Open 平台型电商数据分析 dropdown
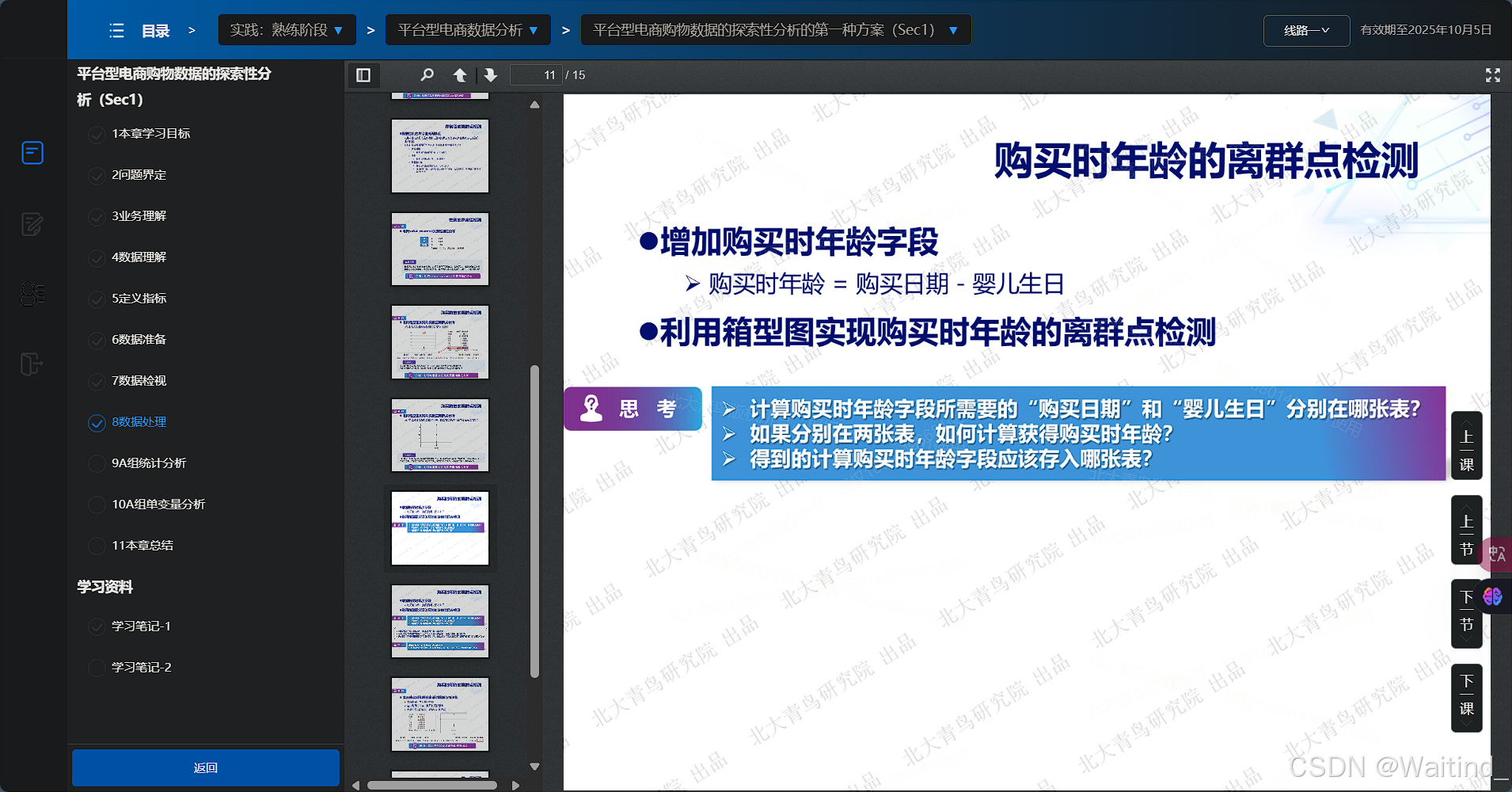 coord(468,30)
